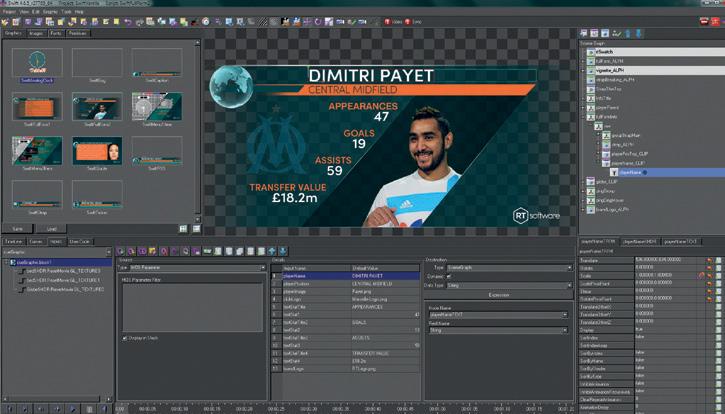Click the first transport button at bottom left
725x414 pixels.
(x=9, y=409)
